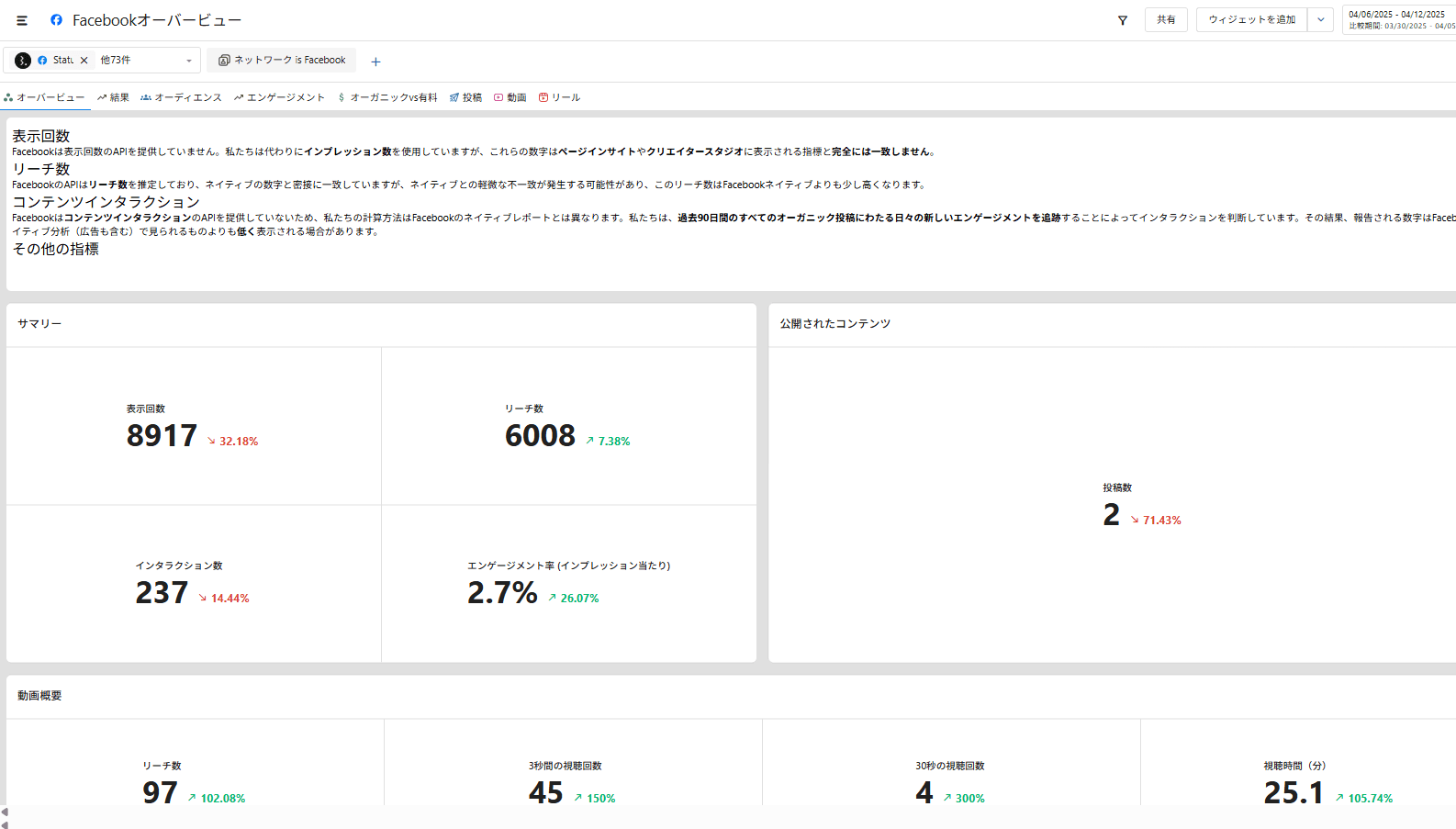
Task: Open the hamburger menu
Action: coord(22,20)
